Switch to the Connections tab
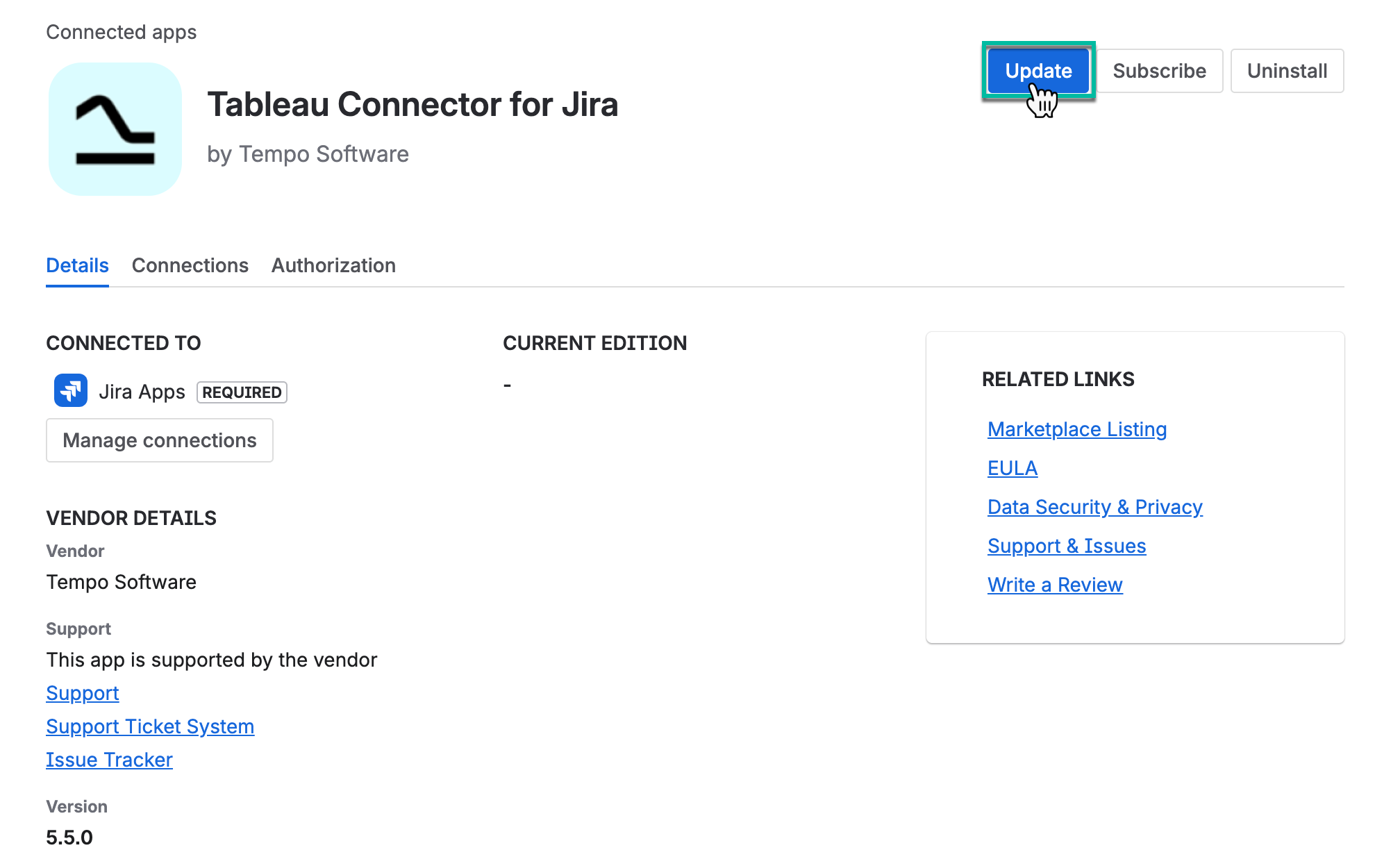This screenshot has width=1400, height=850. click(x=190, y=265)
